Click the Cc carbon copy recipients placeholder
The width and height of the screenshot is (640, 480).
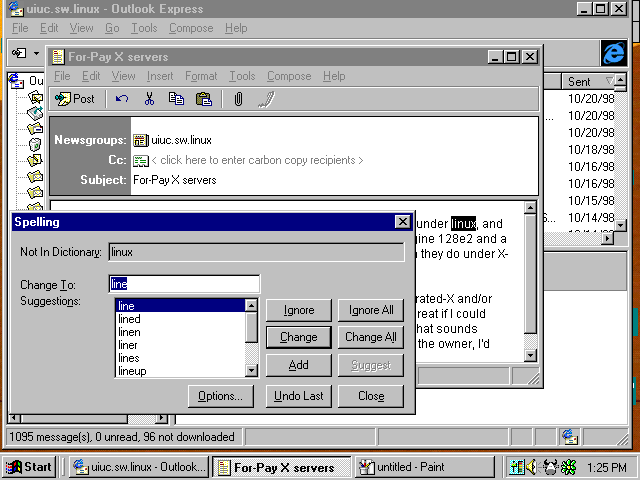pyautogui.click(x=257, y=160)
